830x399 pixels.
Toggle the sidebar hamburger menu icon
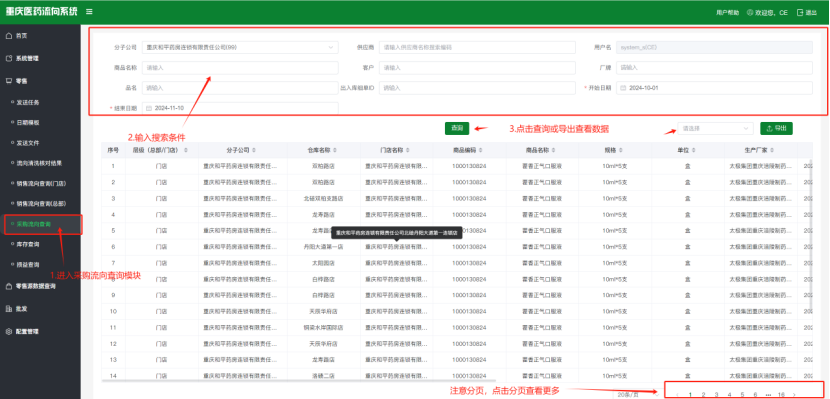click(89, 12)
